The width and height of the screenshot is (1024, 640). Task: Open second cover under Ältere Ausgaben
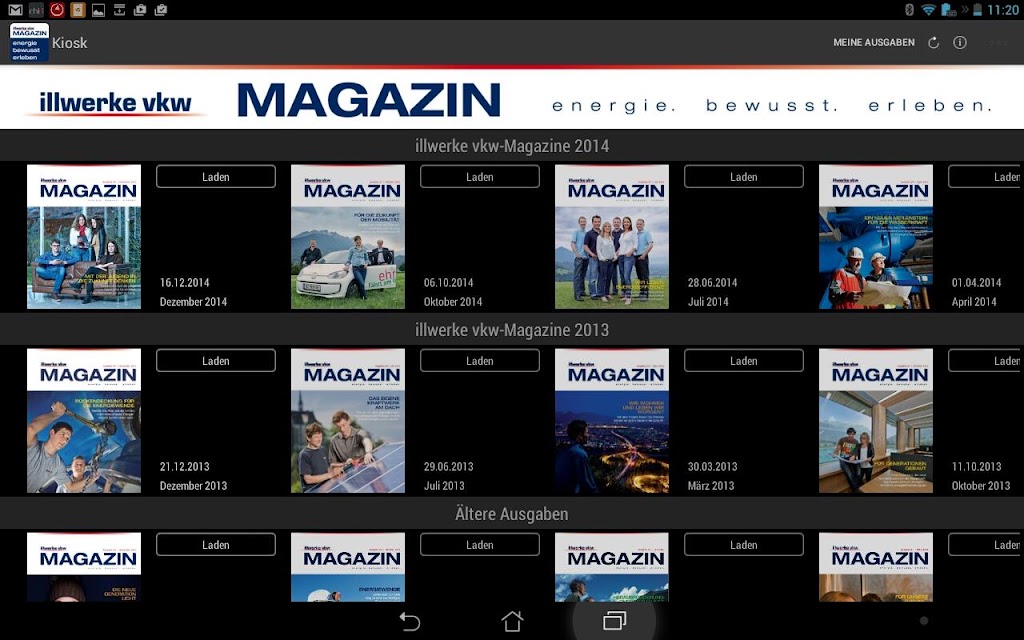(347, 567)
